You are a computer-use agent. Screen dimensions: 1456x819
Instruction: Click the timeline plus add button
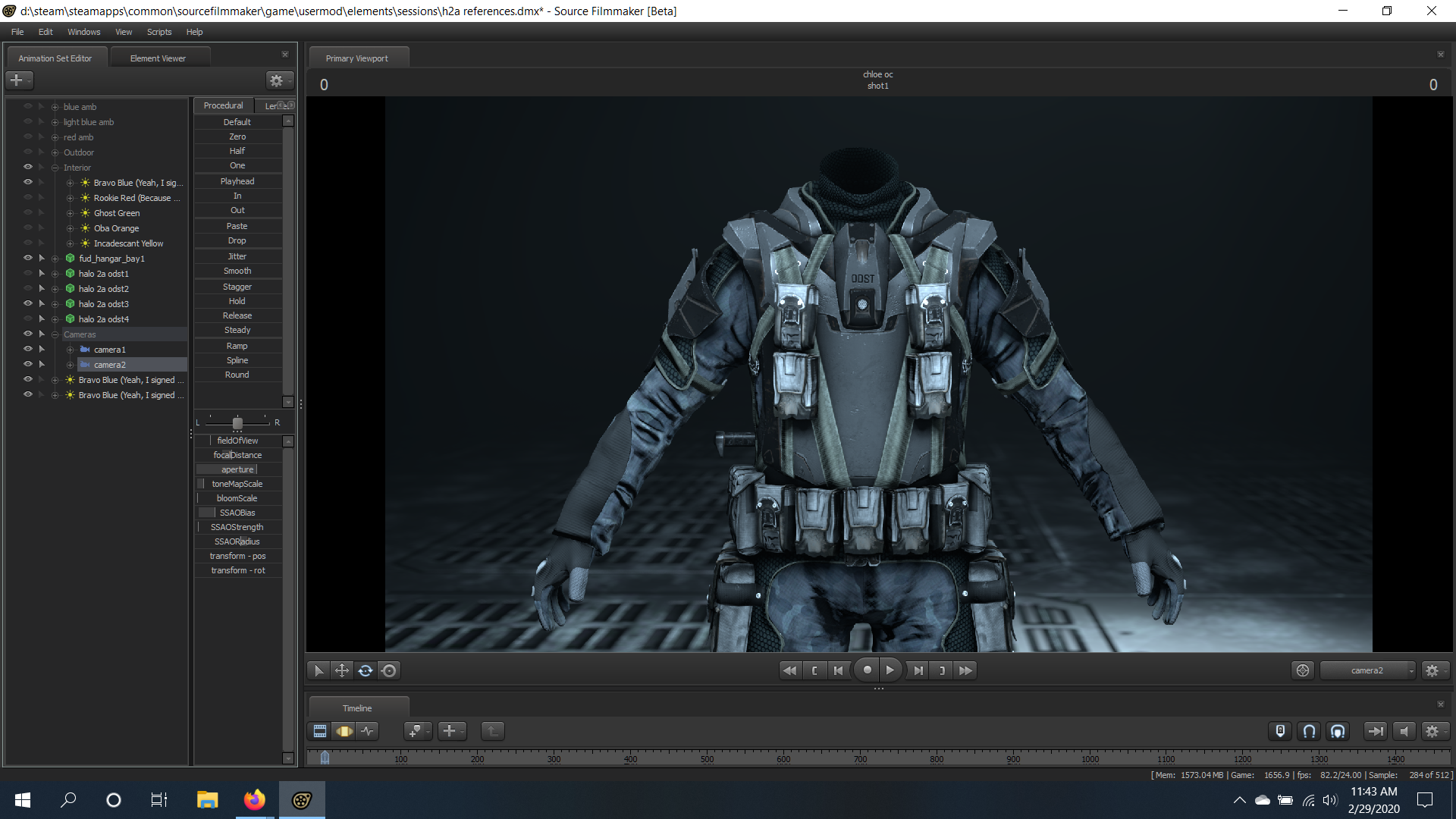click(x=452, y=731)
